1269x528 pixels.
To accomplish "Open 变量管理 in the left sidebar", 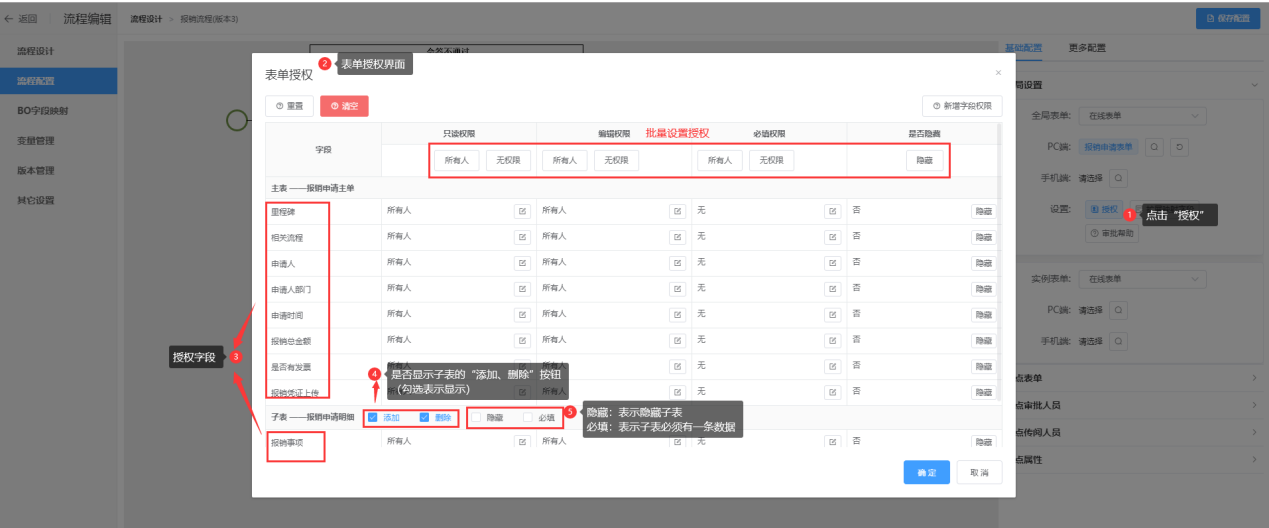I will click(36, 140).
